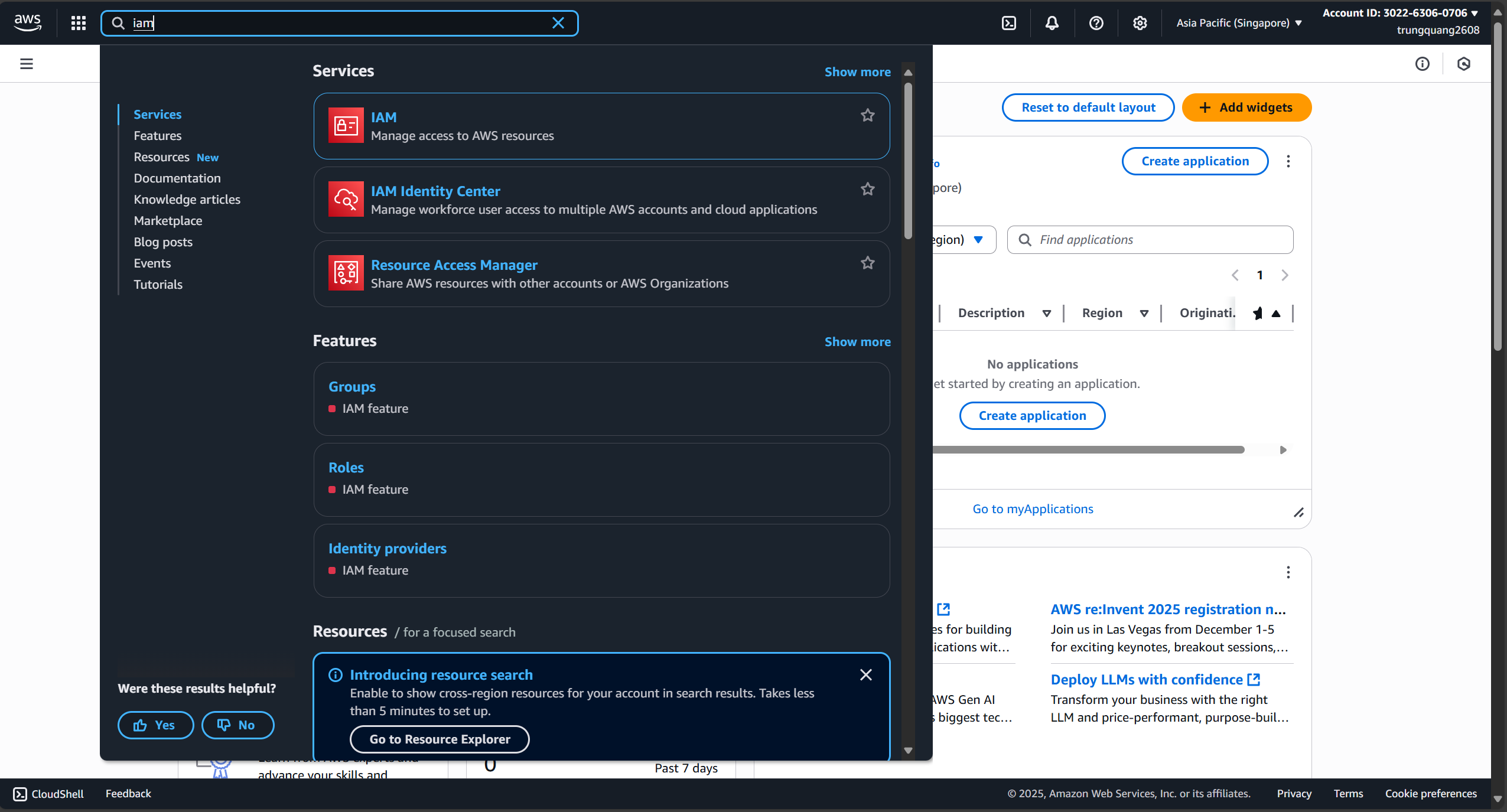Click the Resource Access Manager icon
This screenshot has height=812, width=1507.
point(346,273)
